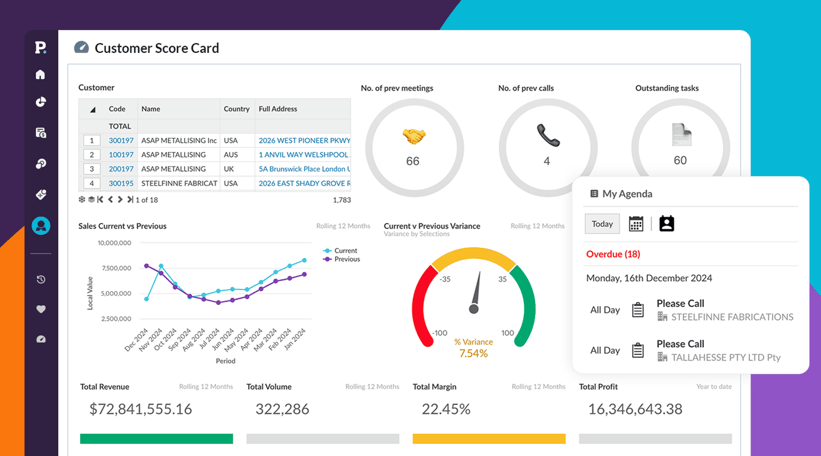Select row number 2 box
The width and height of the screenshot is (821, 456).
92,154
